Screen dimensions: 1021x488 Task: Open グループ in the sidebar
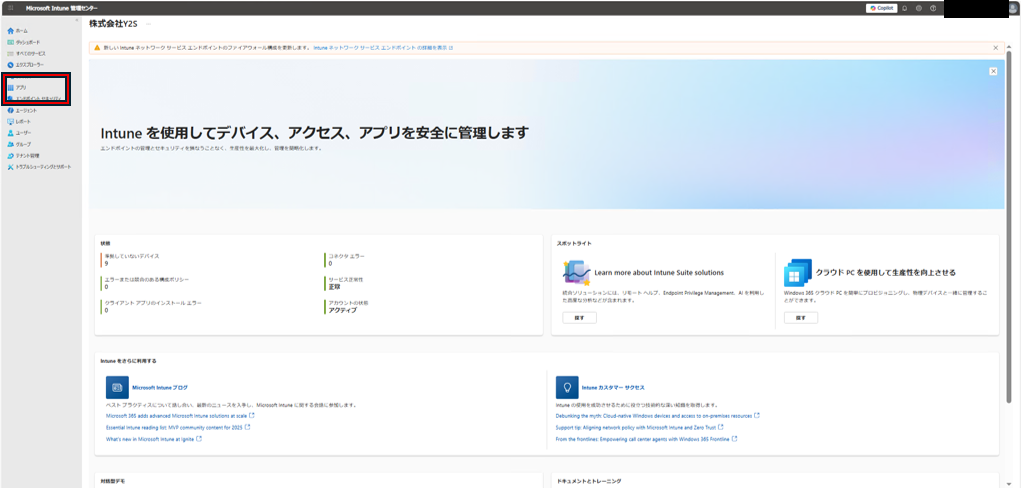23,144
